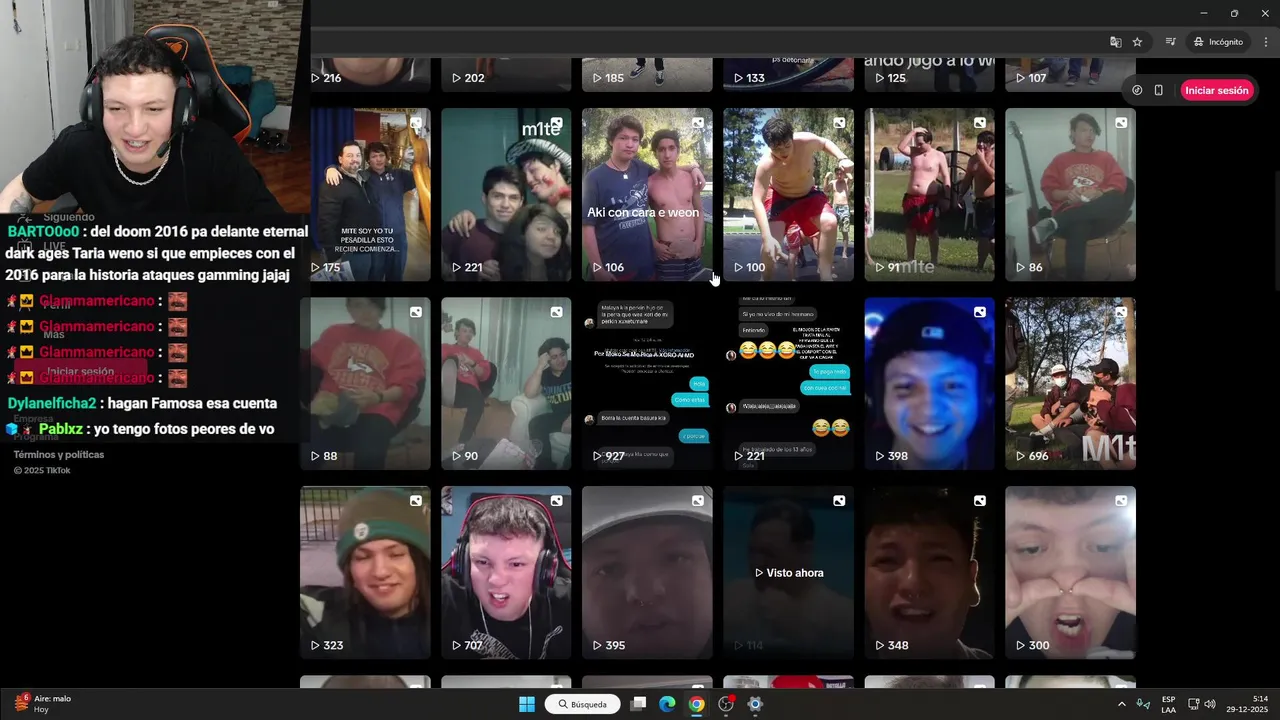
Task: Open the top-row video with 202 views
Action: (x=506, y=75)
